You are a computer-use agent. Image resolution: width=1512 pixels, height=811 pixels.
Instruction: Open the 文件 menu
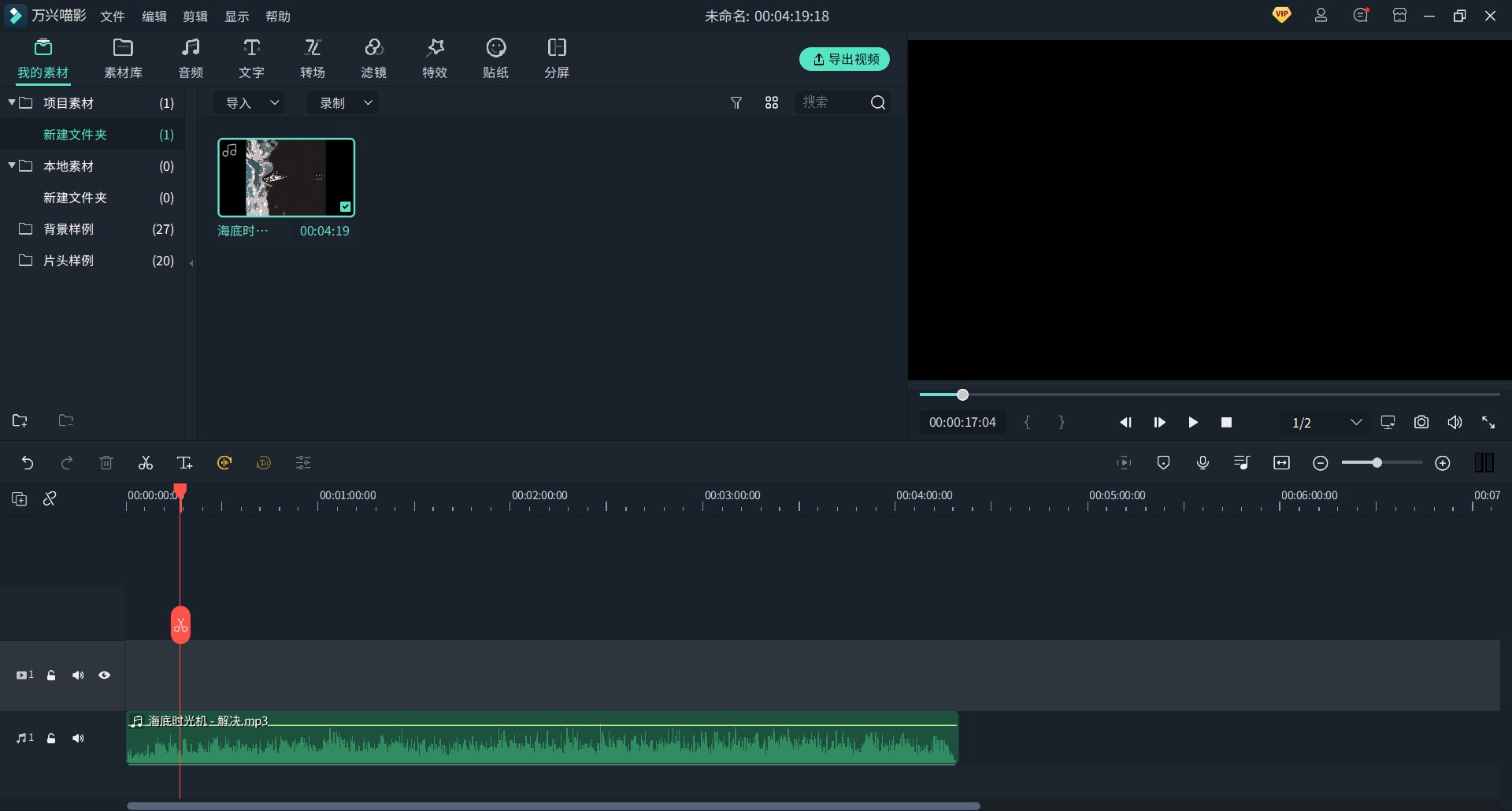tap(112, 16)
